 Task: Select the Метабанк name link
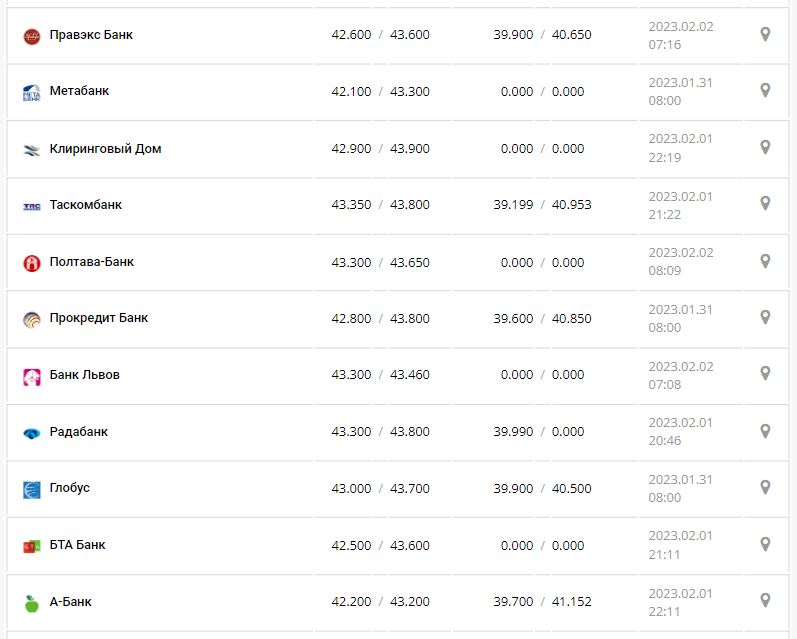[80, 91]
